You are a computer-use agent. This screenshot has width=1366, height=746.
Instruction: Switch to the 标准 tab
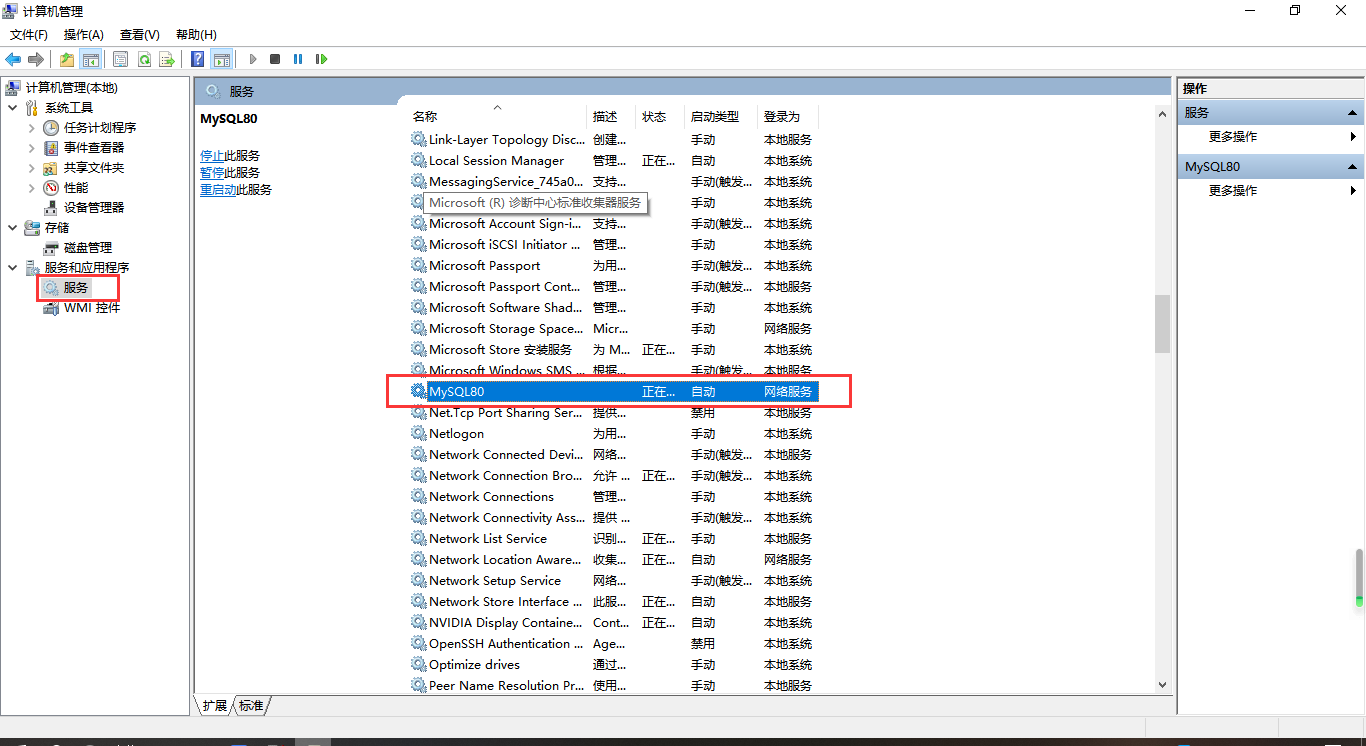[x=251, y=705]
